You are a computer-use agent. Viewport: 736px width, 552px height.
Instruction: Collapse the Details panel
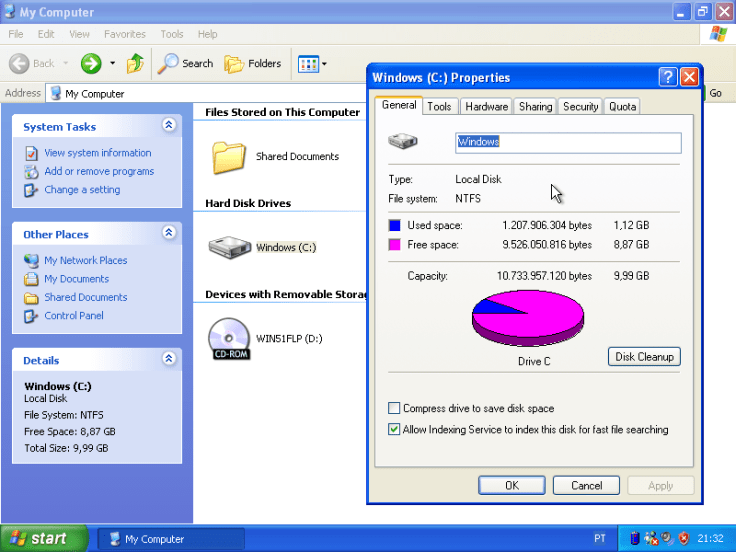[x=169, y=359]
